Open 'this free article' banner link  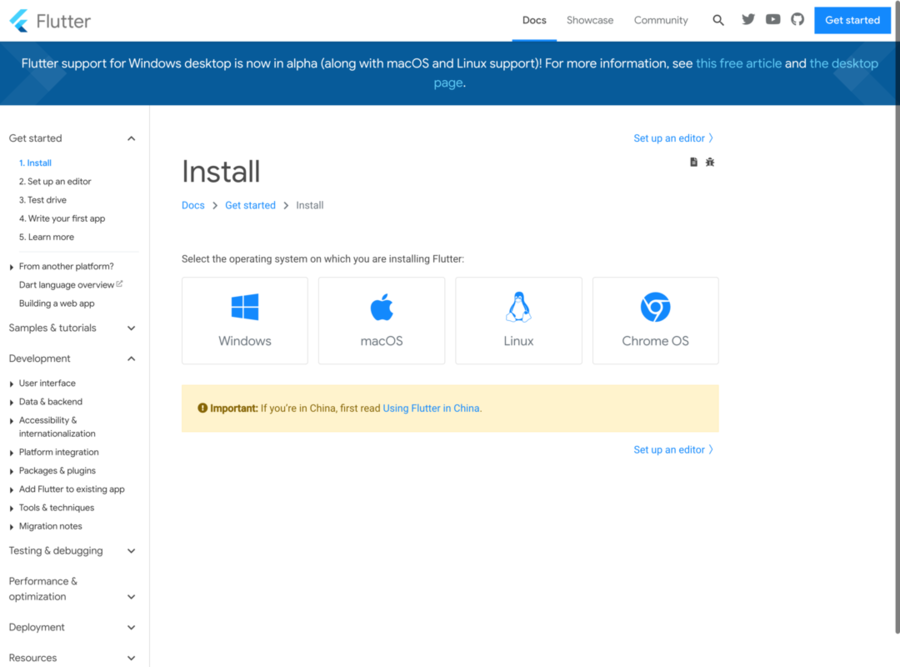[738, 63]
